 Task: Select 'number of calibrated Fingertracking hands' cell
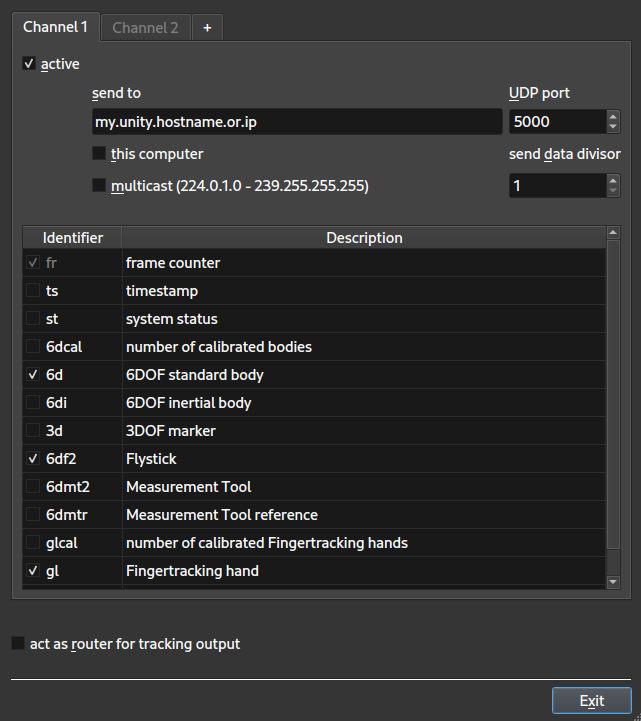point(364,543)
